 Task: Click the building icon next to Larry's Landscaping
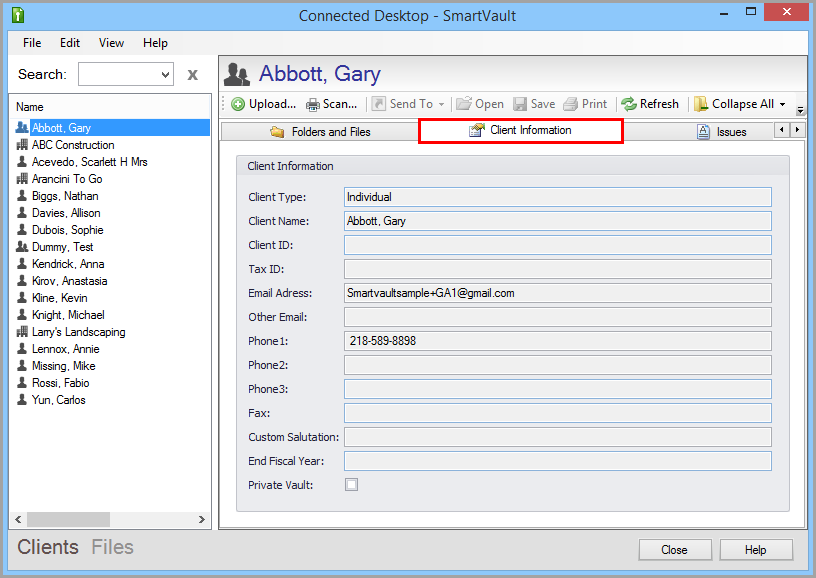tap(22, 331)
